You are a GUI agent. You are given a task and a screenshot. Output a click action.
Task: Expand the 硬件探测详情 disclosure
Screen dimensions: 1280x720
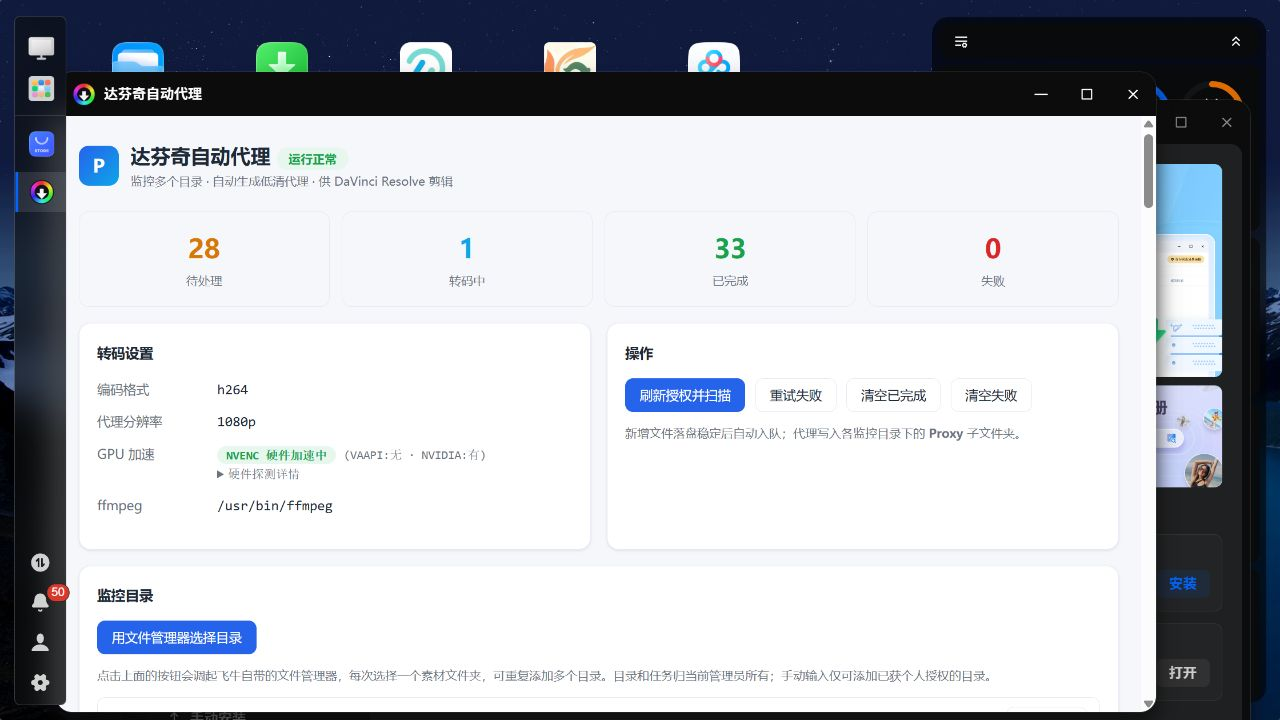coord(258,474)
